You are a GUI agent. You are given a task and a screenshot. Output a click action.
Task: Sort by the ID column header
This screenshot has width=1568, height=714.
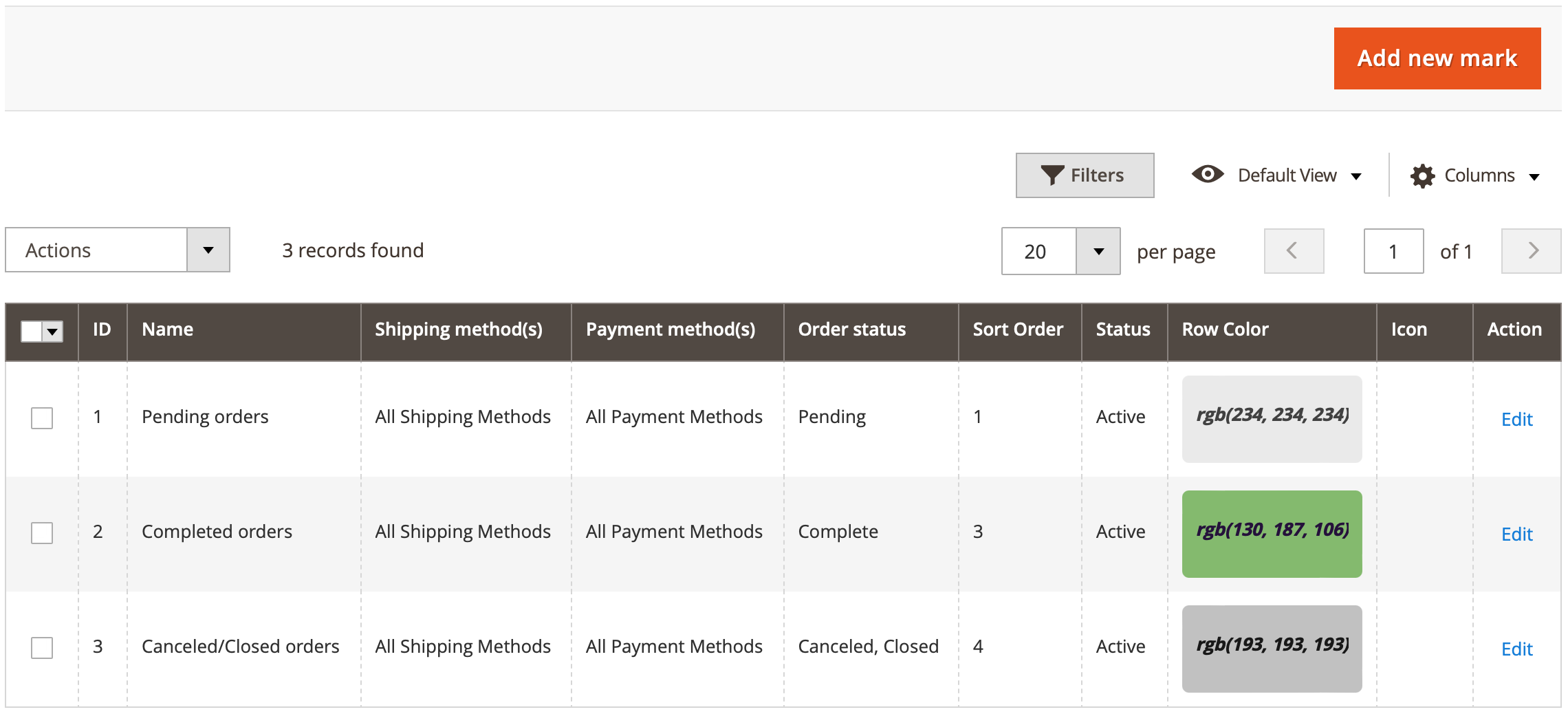coord(102,332)
